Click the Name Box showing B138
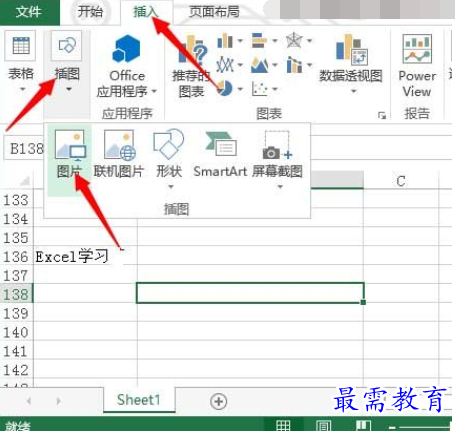455x431 pixels. [24, 149]
